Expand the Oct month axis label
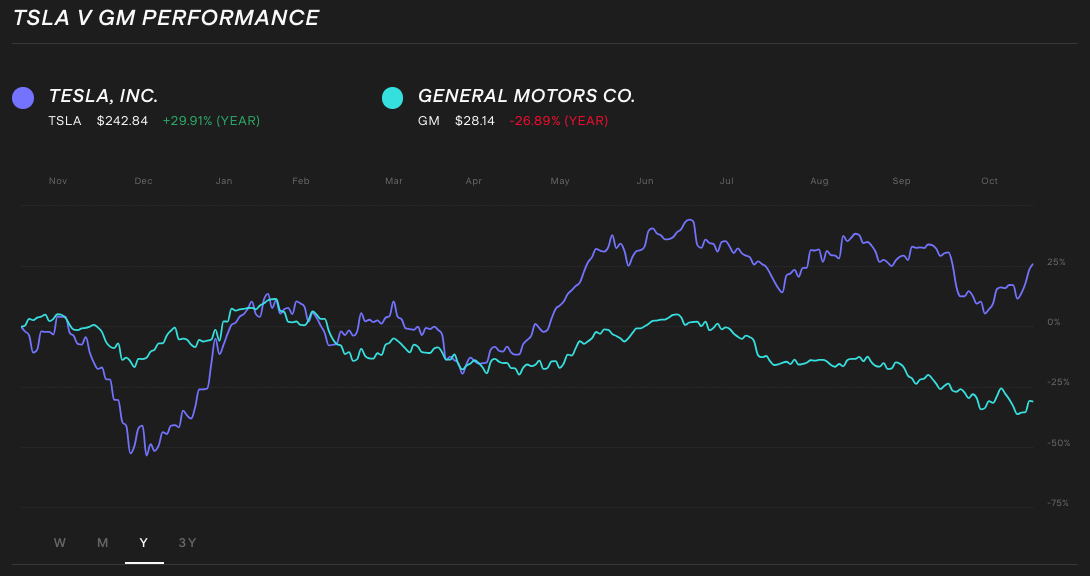 click(x=988, y=181)
